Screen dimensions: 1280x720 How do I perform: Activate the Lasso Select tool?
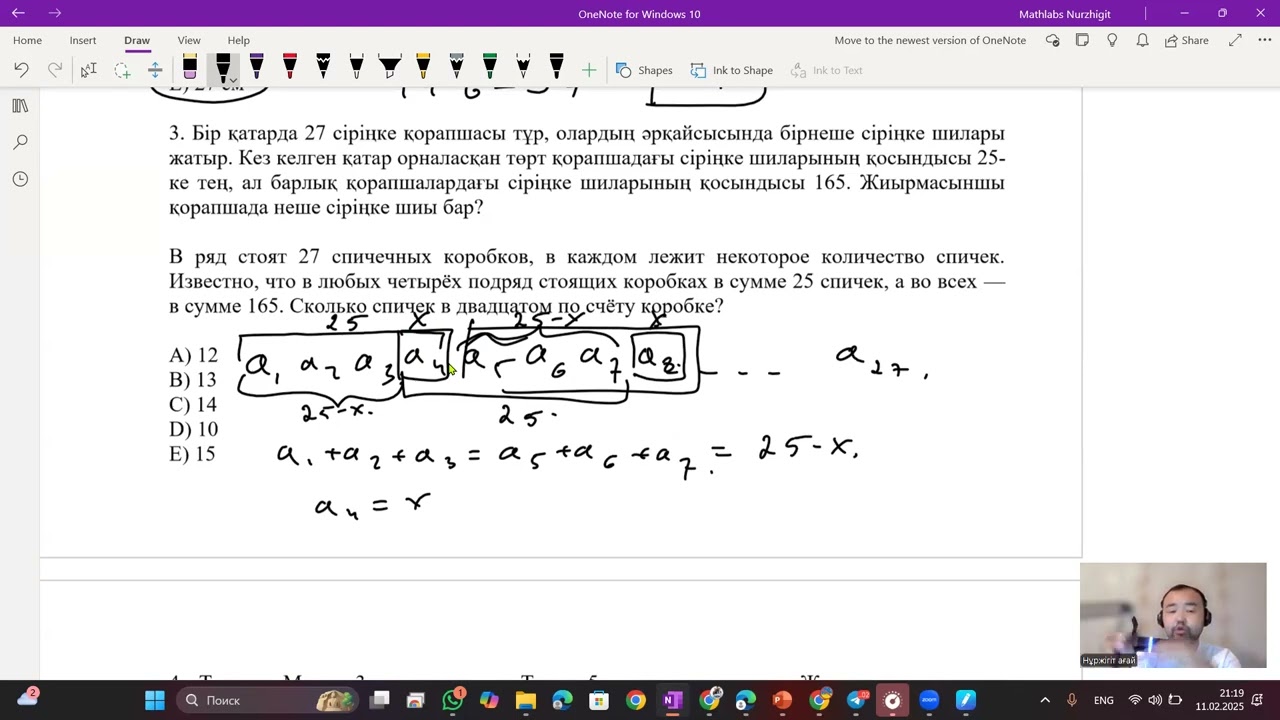122,70
